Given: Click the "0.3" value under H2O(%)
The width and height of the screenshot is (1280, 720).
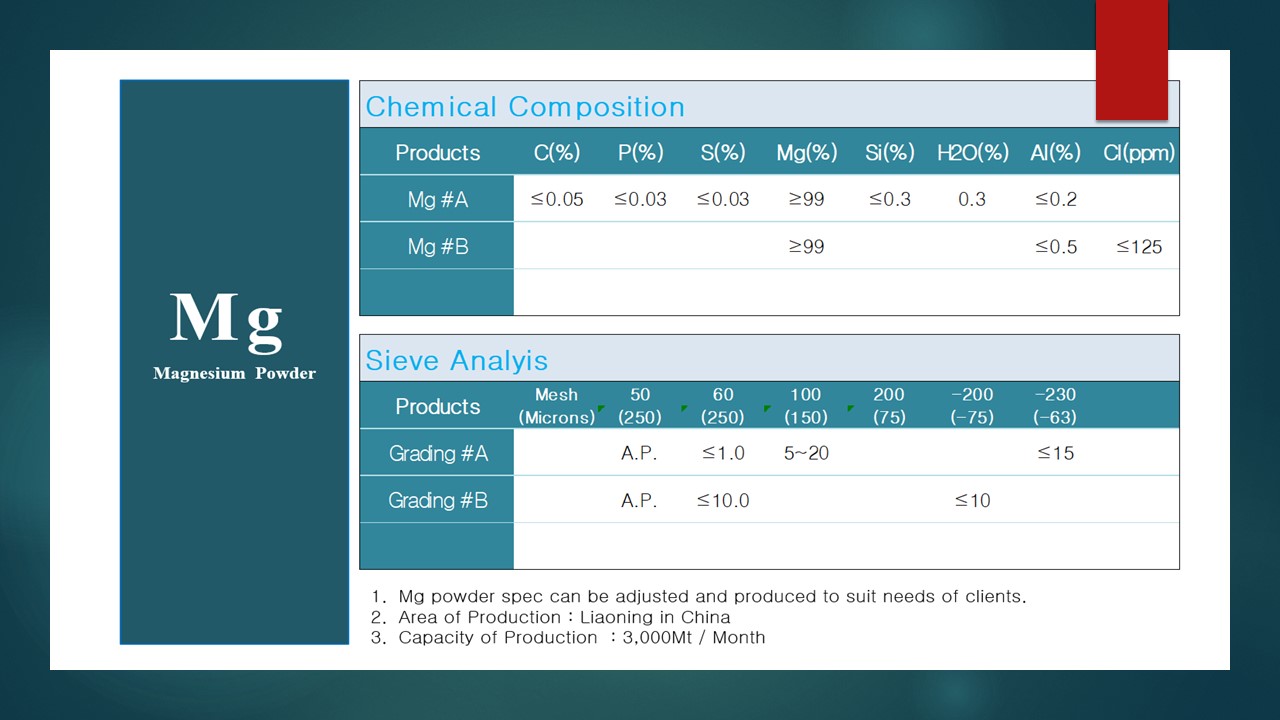Looking at the screenshot, I should pyautogui.click(x=972, y=199).
